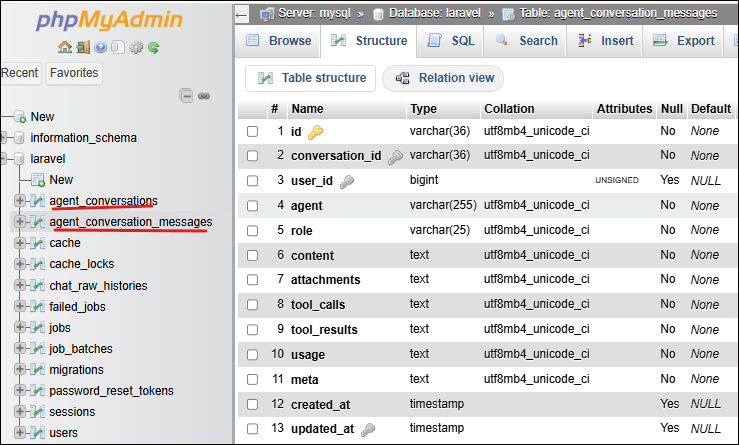This screenshot has height=445, width=739.
Task: Click the Relation view button
Action: click(444, 78)
